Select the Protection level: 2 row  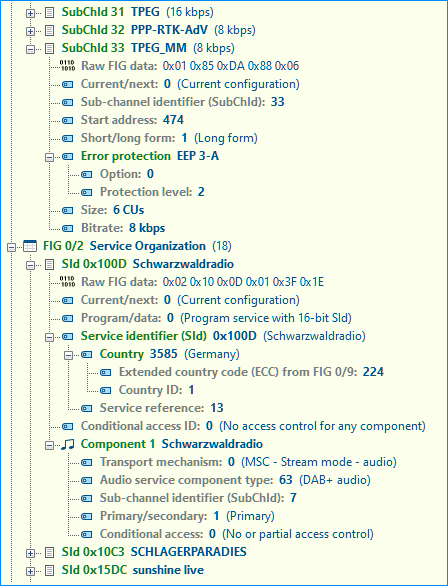tap(152, 192)
